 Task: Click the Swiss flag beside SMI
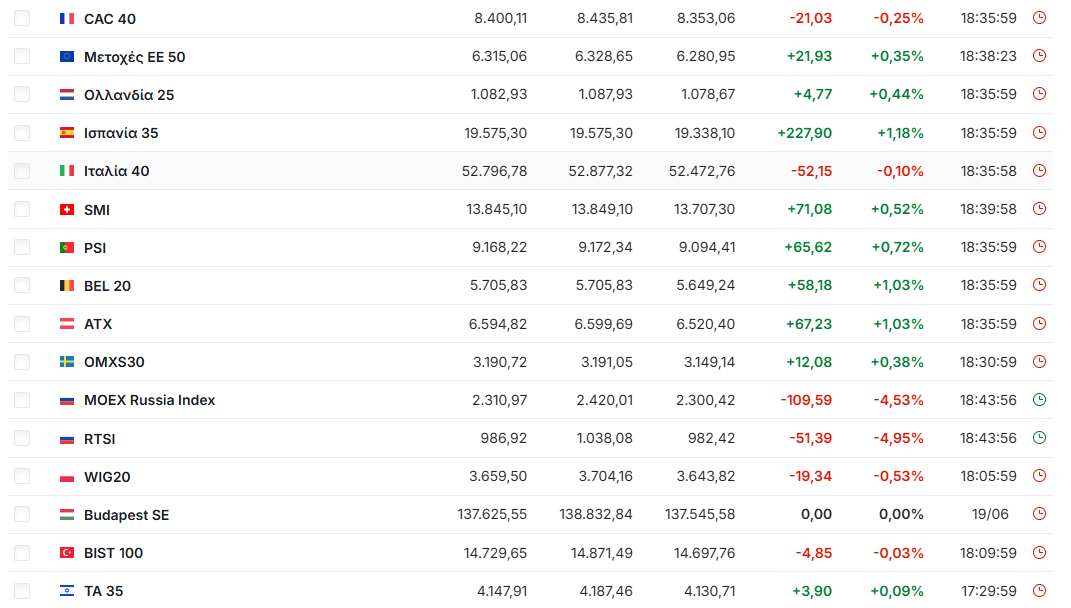point(67,210)
